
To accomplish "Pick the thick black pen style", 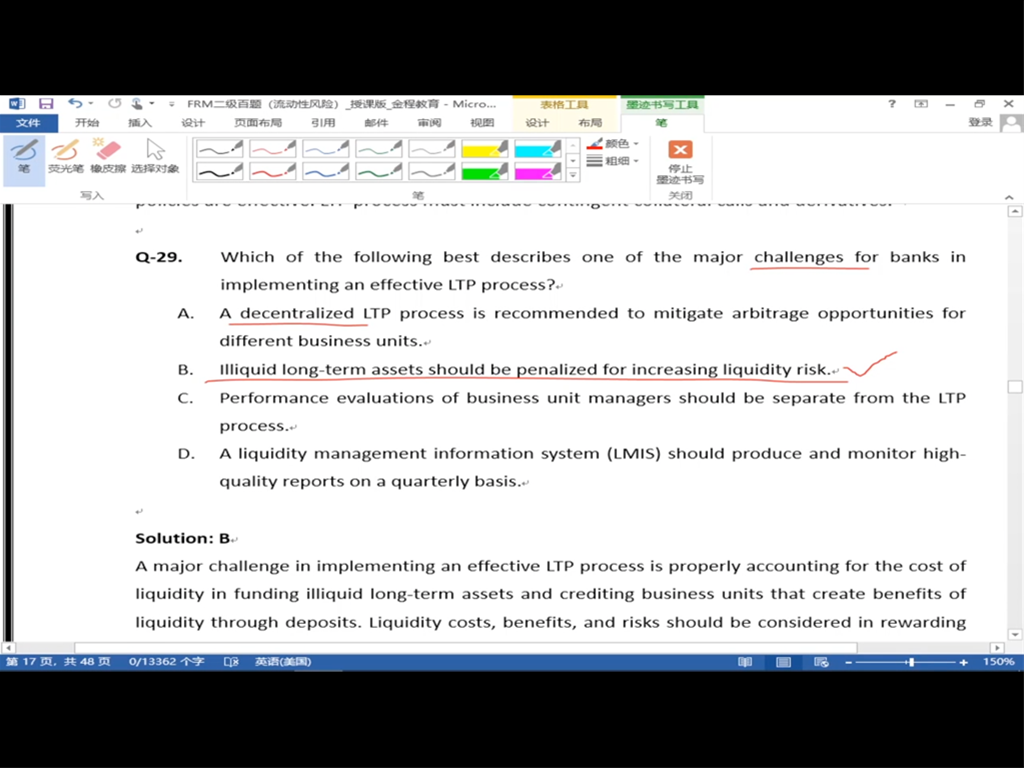I will pyautogui.click(x=220, y=171).
